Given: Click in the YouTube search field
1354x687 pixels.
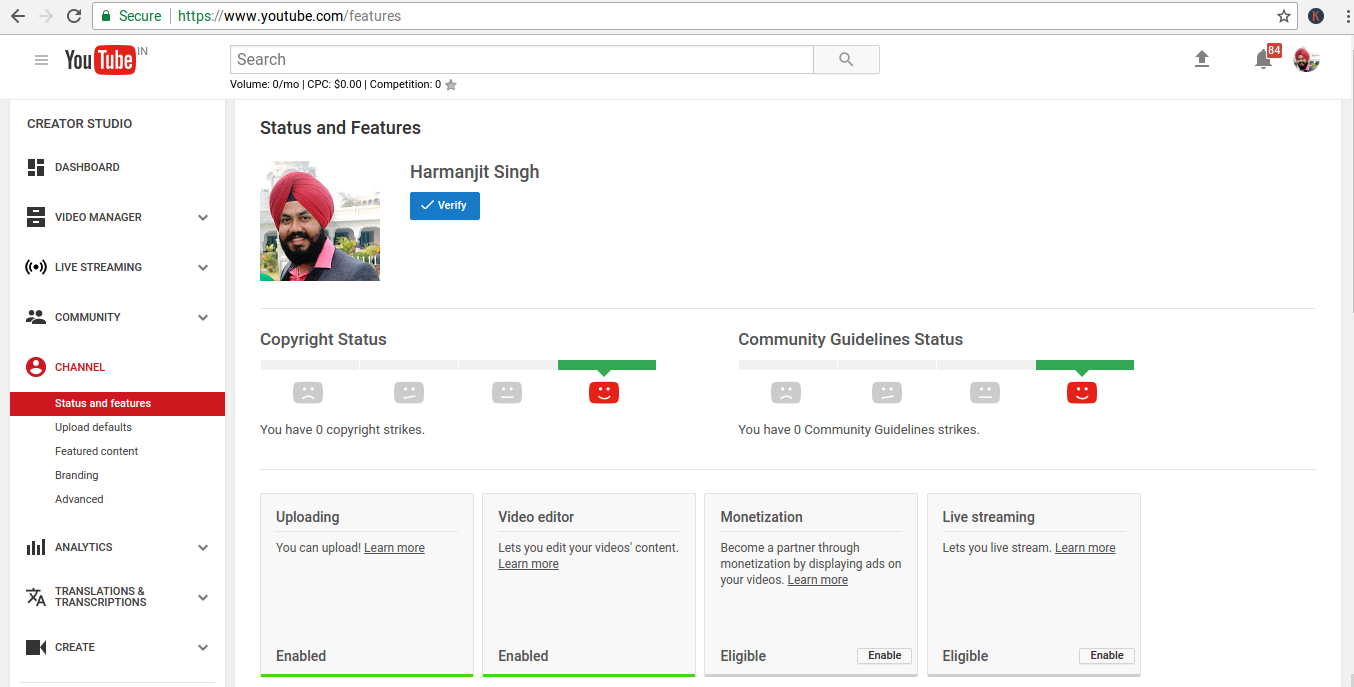Looking at the screenshot, I should click(521, 60).
